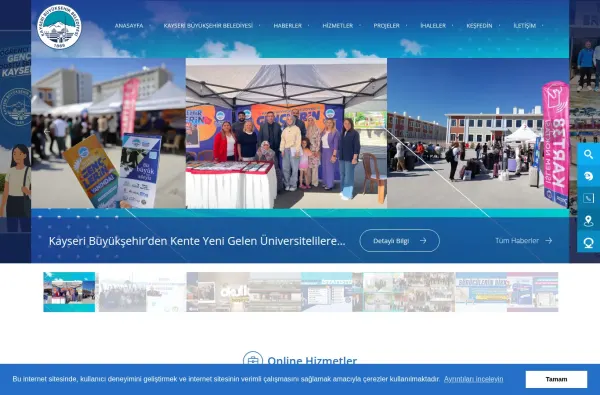Click the photo of hand holding brochures
600x395 pixels.
coord(108,133)
